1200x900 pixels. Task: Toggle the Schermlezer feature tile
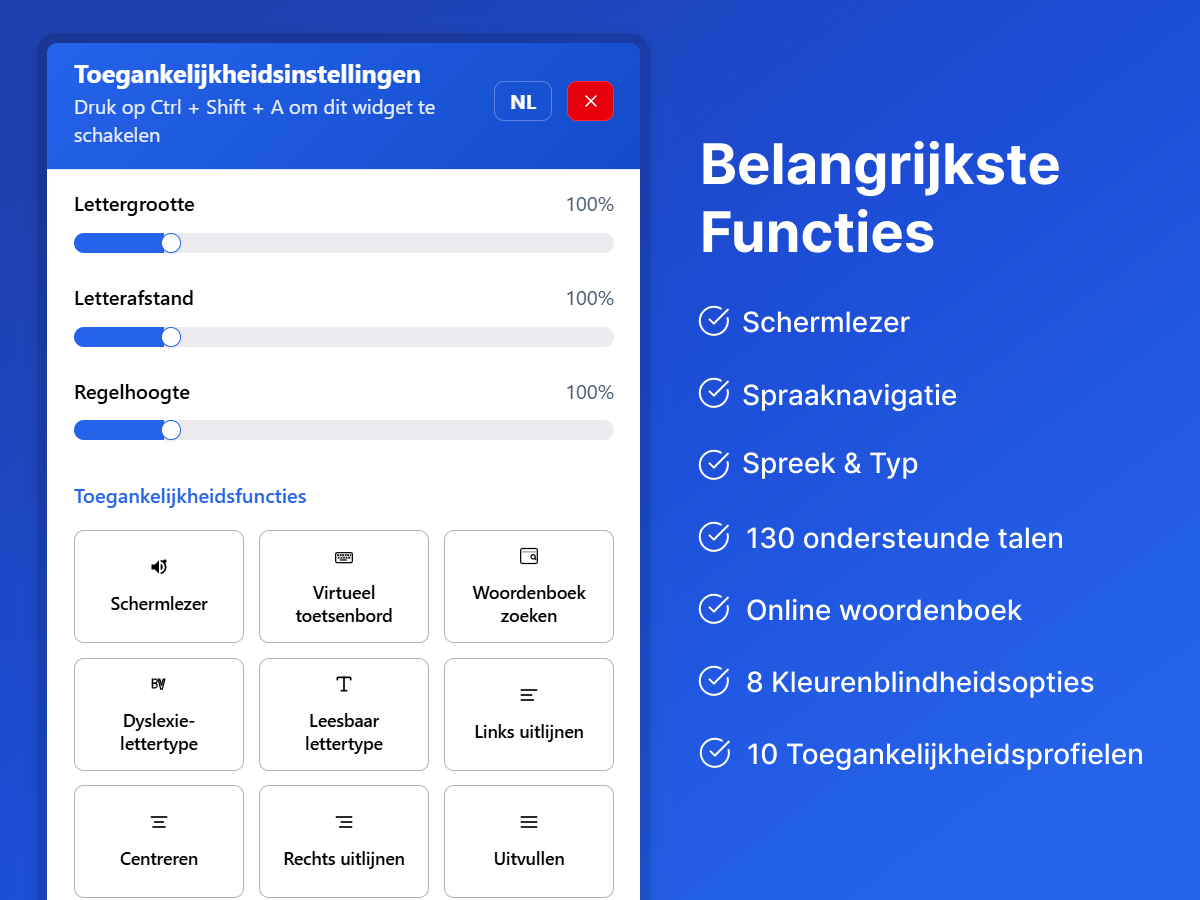(159, 603)
